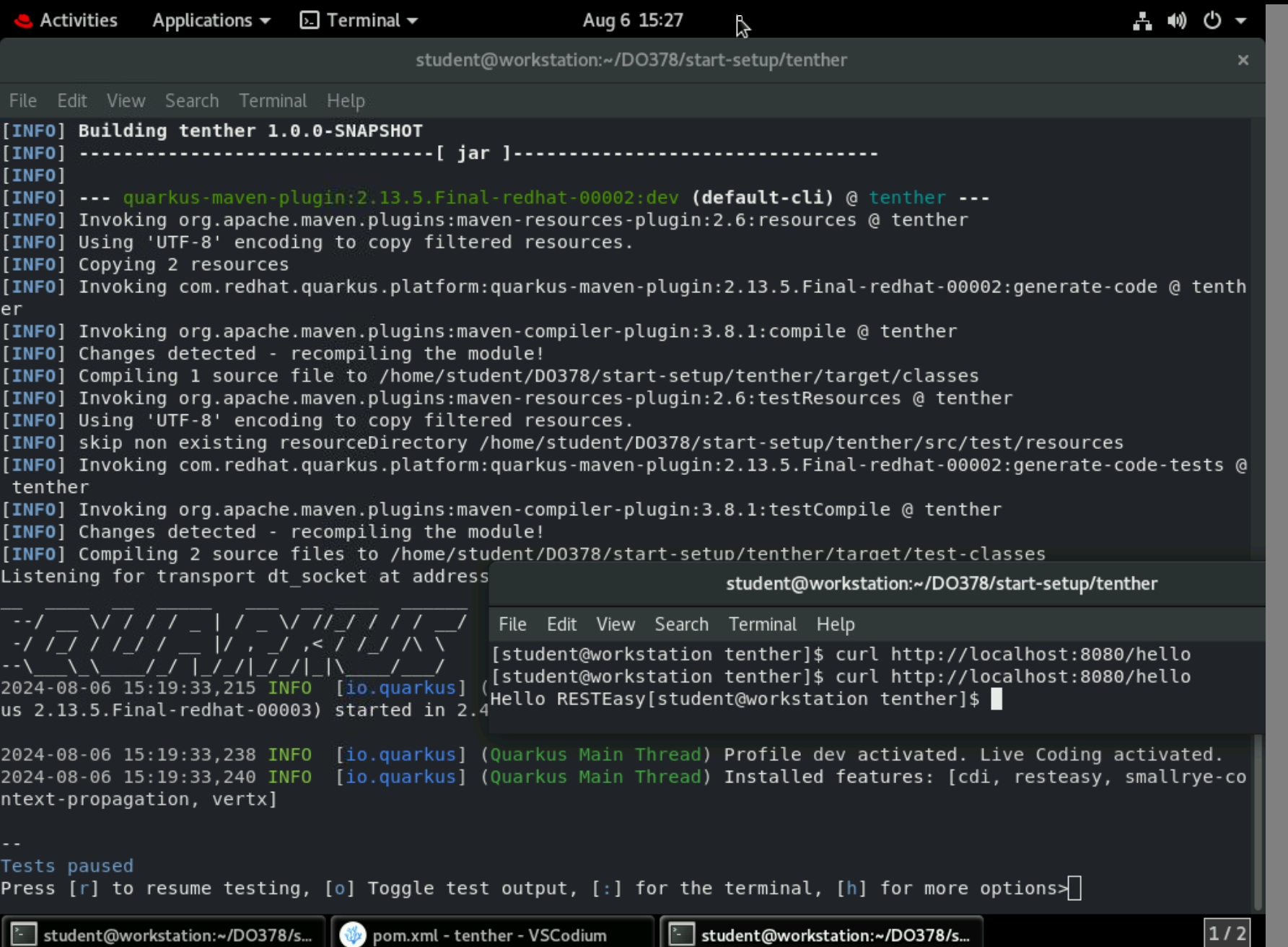Image resolution: width=1288 pixels, height=947 pixels.
Task: Click the terminal prompt after the curl output
Action: tap(998, 698)
